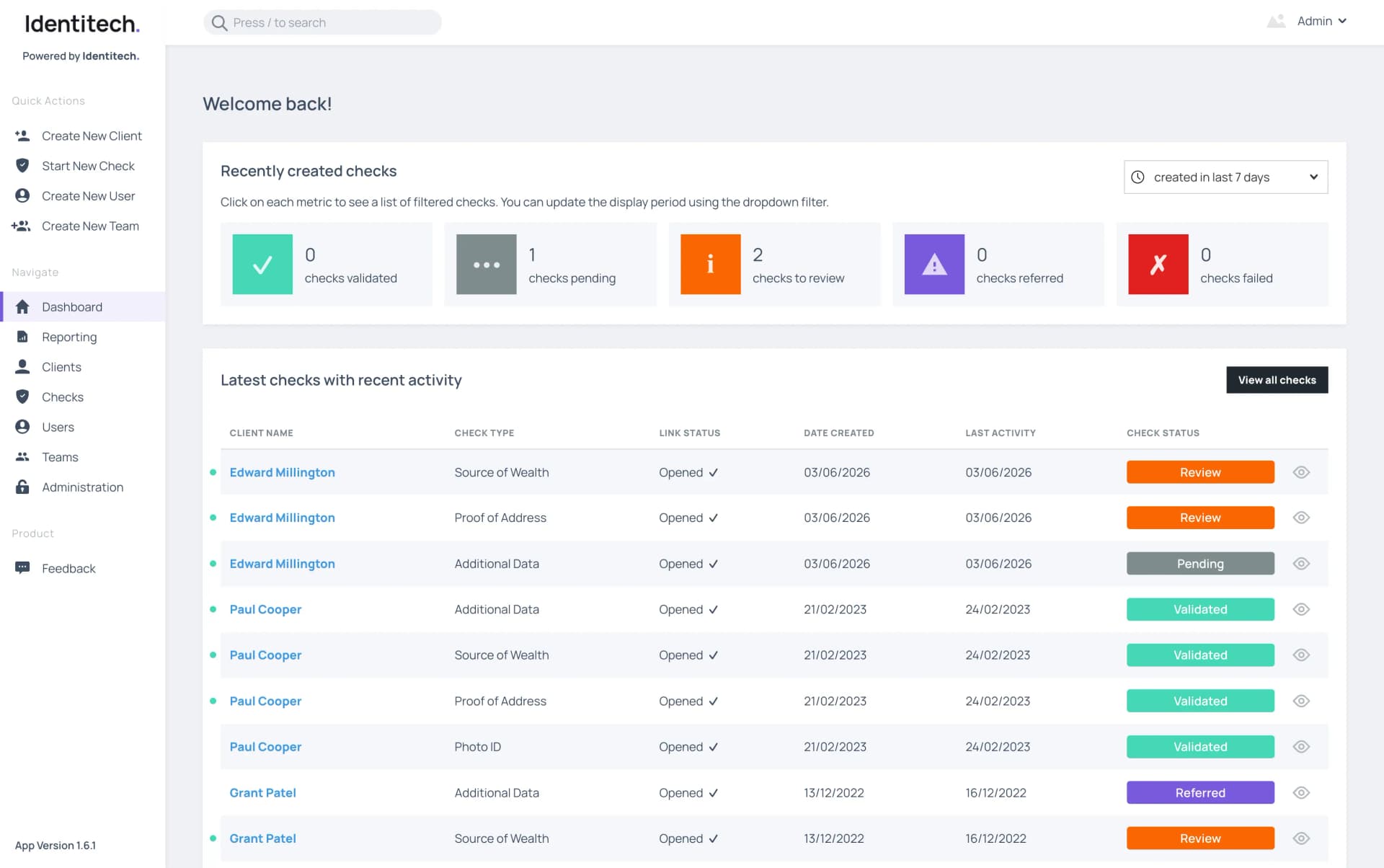Click the purple checks referred warning tile

[x=934, y=264]
